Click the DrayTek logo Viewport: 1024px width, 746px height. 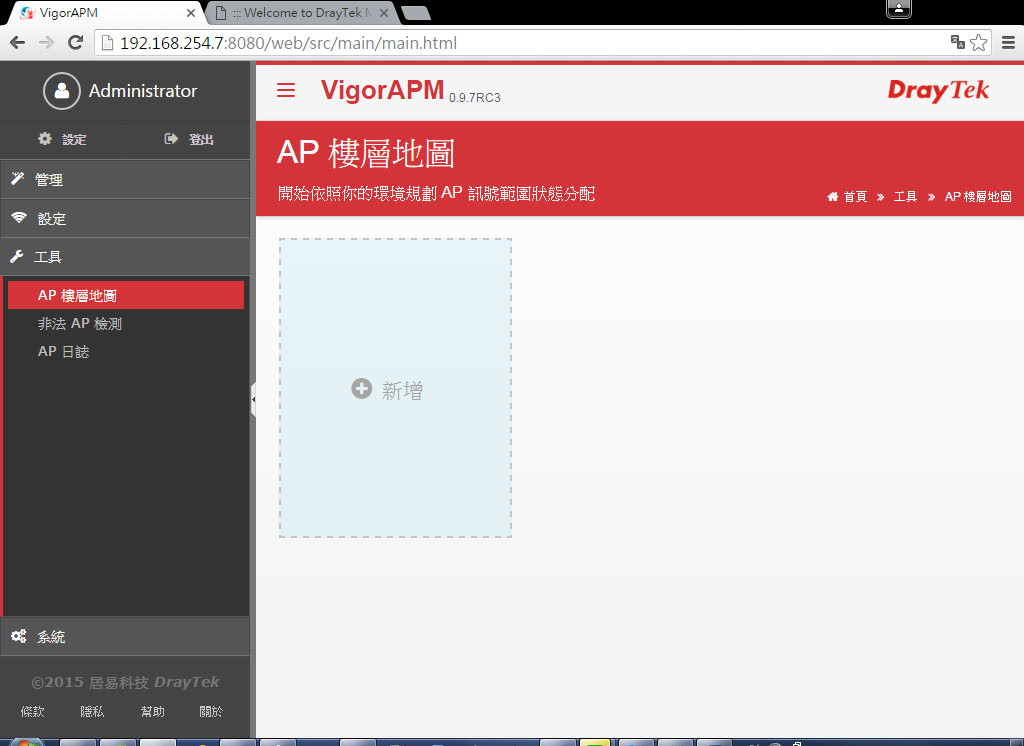938,91
